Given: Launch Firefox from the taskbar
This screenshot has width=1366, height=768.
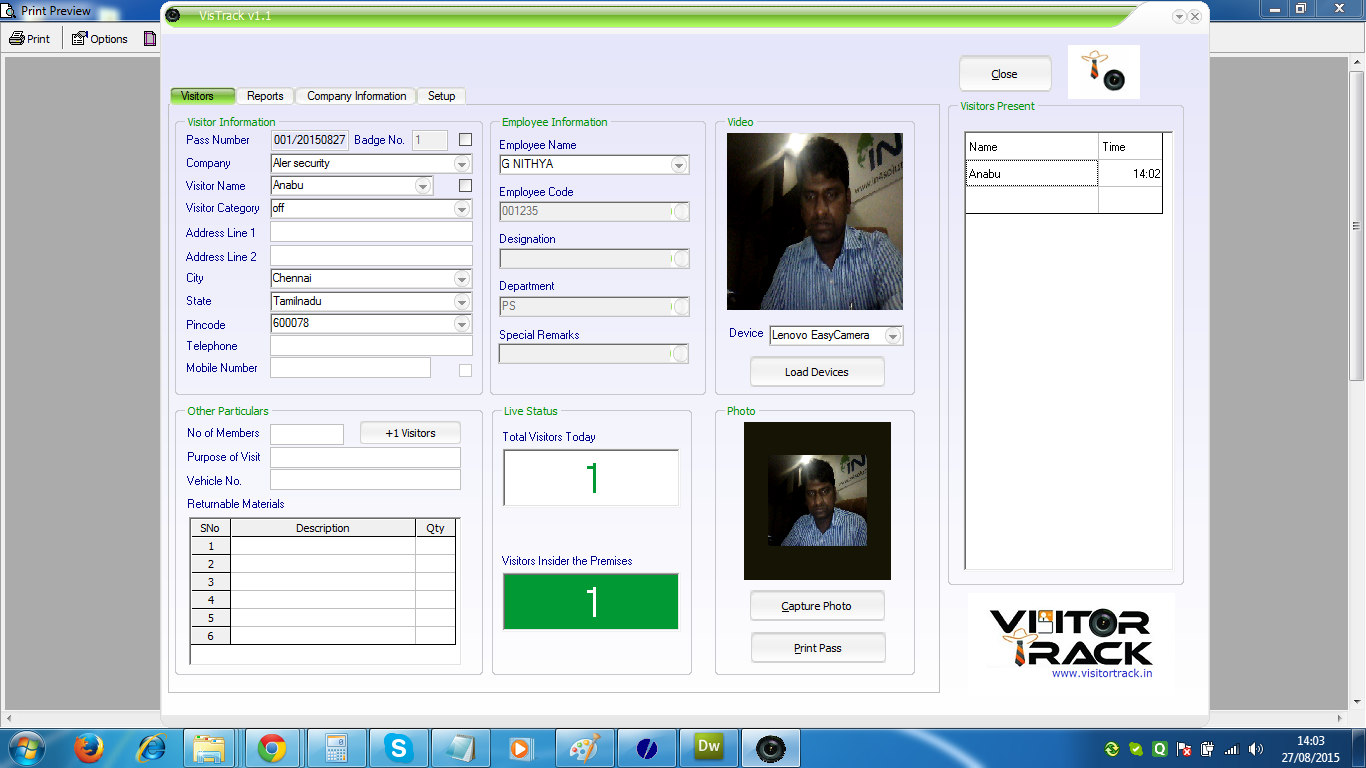Looking at the screenshot, I should click(x=89, y=748).
